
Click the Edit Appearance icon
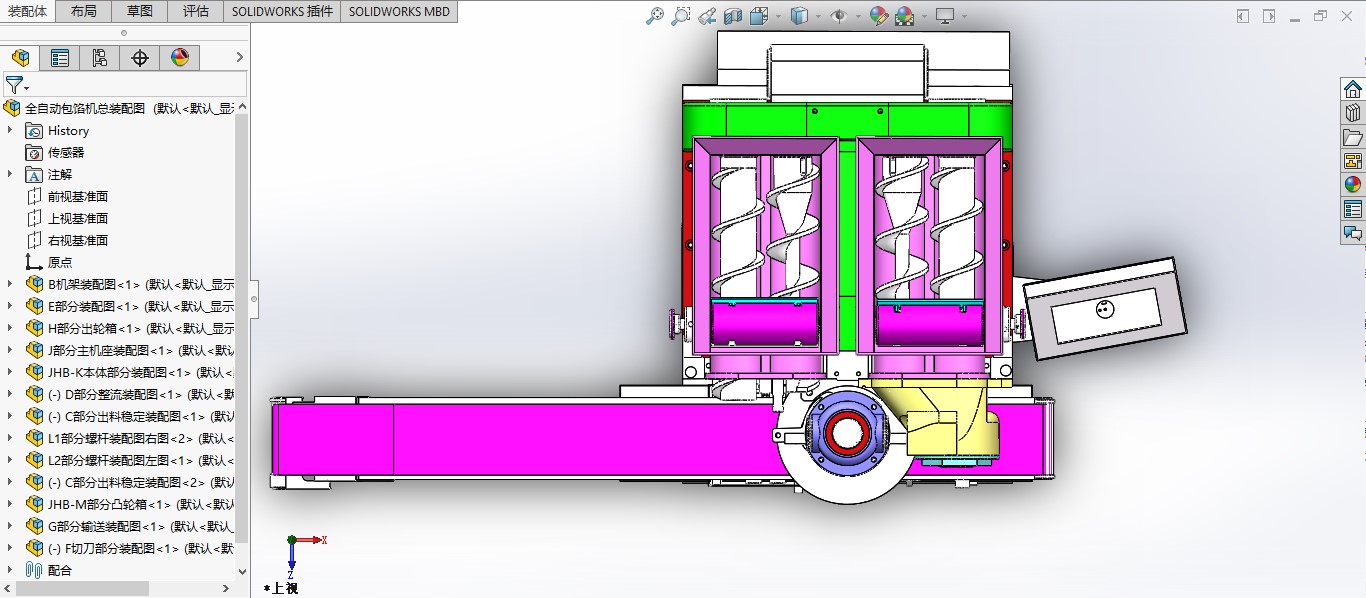click(x=878, y=16)
